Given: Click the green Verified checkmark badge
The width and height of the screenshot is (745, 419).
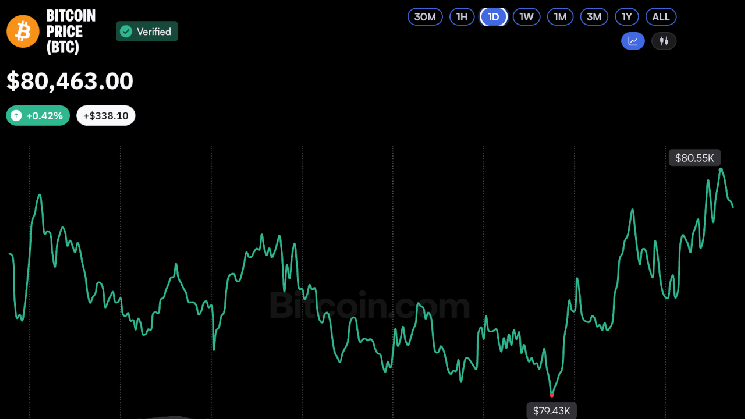Looking at the screenshot, I should (x=147, y=31).
